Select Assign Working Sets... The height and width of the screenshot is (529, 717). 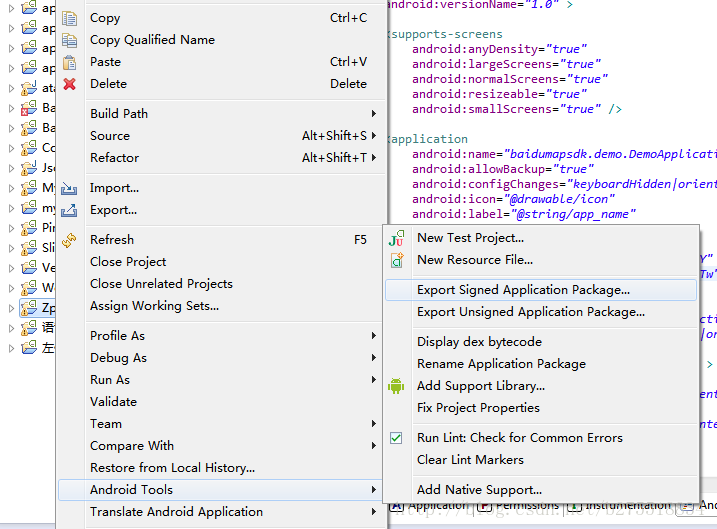coord(222,305)
